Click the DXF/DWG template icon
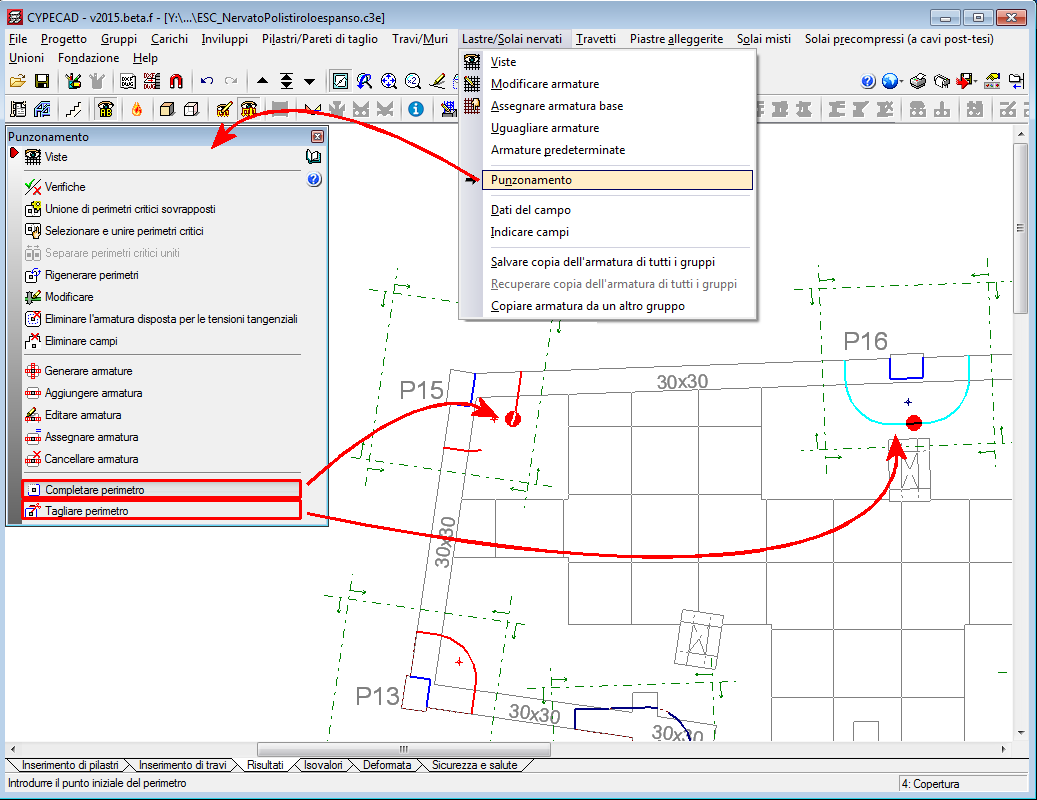 click(128, 81)
